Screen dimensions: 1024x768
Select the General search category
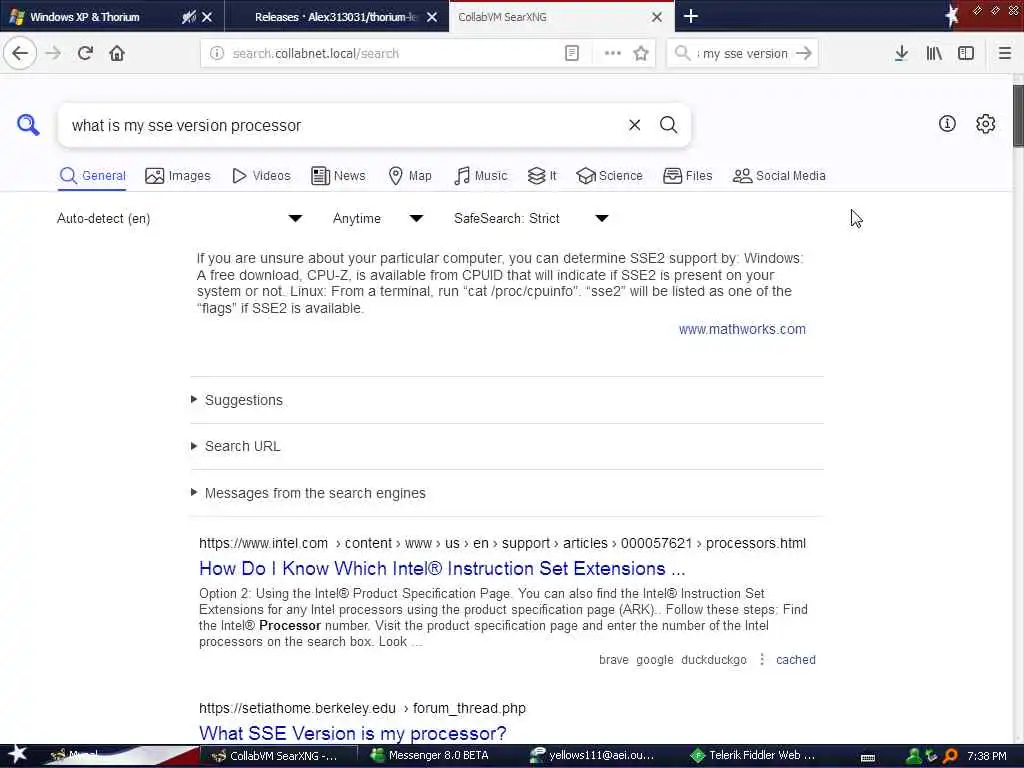tap(92, 176)
